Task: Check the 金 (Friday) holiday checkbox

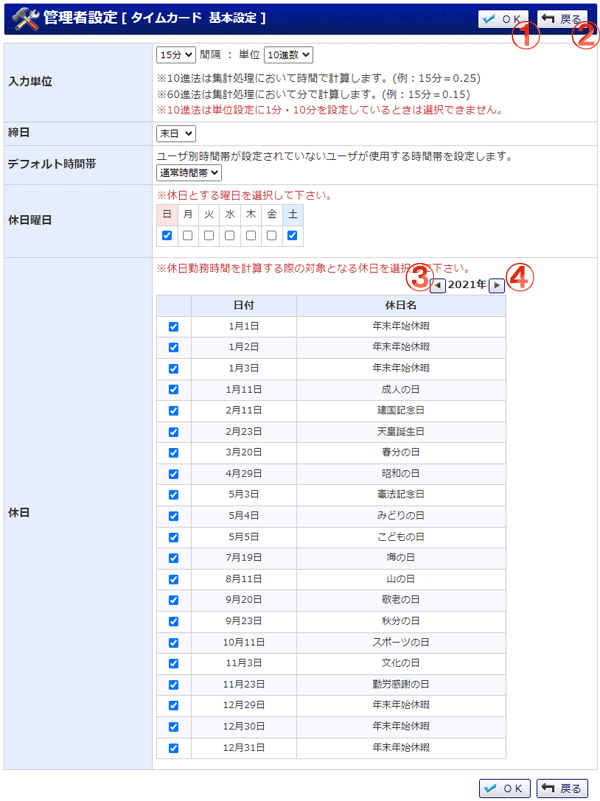Action: 272,235
